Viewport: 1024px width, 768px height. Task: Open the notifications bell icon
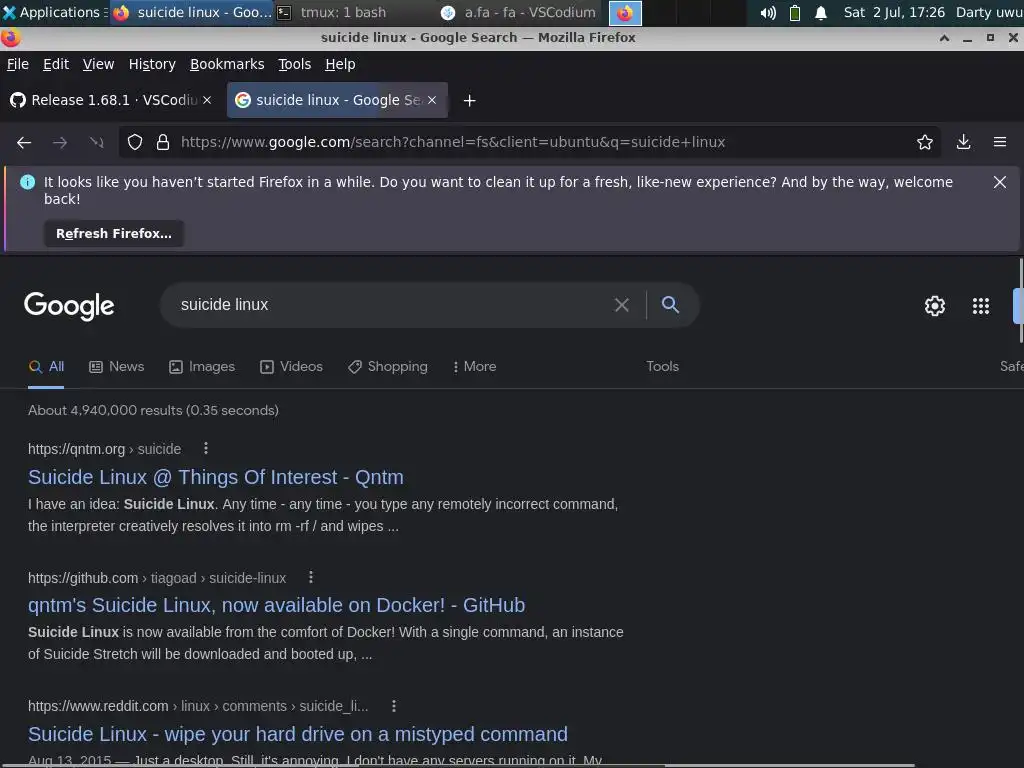[x=821, y=12]
